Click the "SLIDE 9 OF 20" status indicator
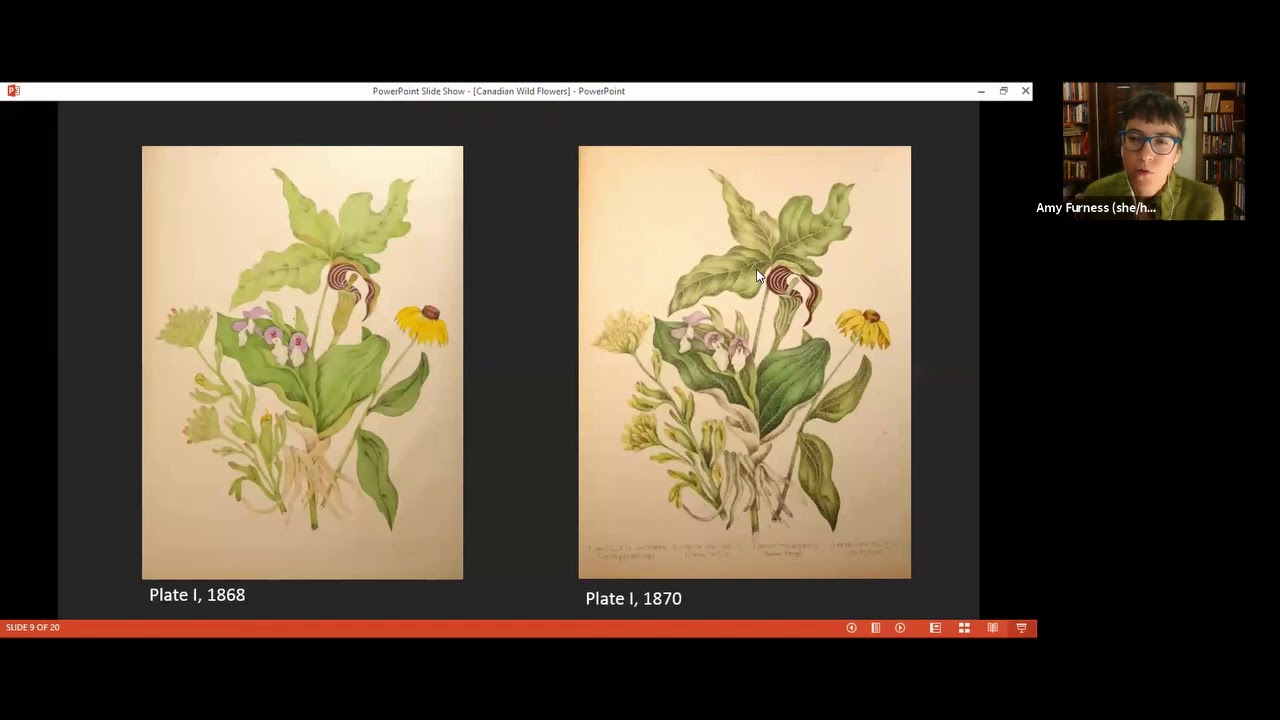1280x720 pixels. coord(33,628)
